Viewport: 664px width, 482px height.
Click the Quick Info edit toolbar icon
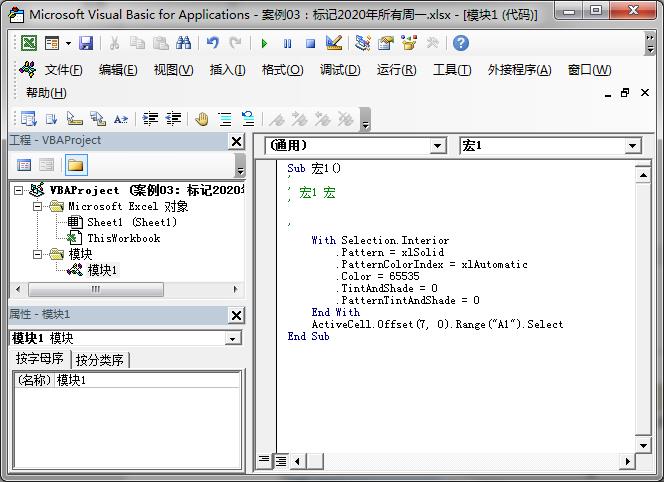click(75, 119)
